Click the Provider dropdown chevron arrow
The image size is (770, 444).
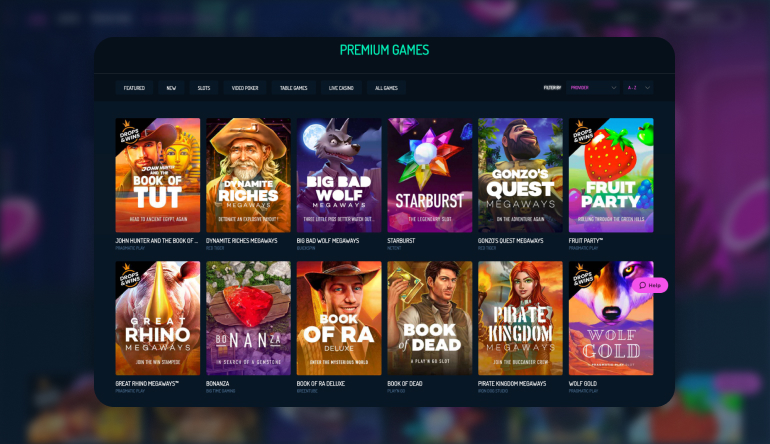click(x=613, y=88)
